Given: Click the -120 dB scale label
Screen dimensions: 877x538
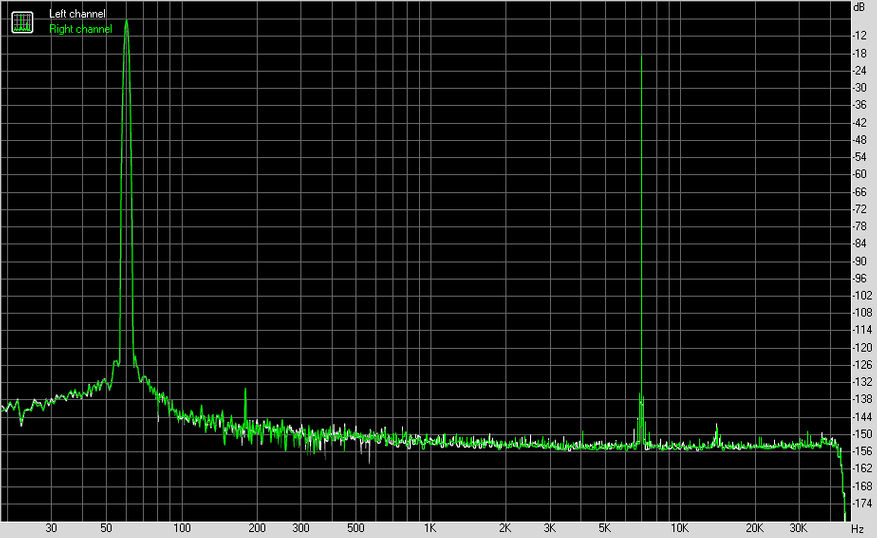Looking at the screenshot, I should [862, 348].
